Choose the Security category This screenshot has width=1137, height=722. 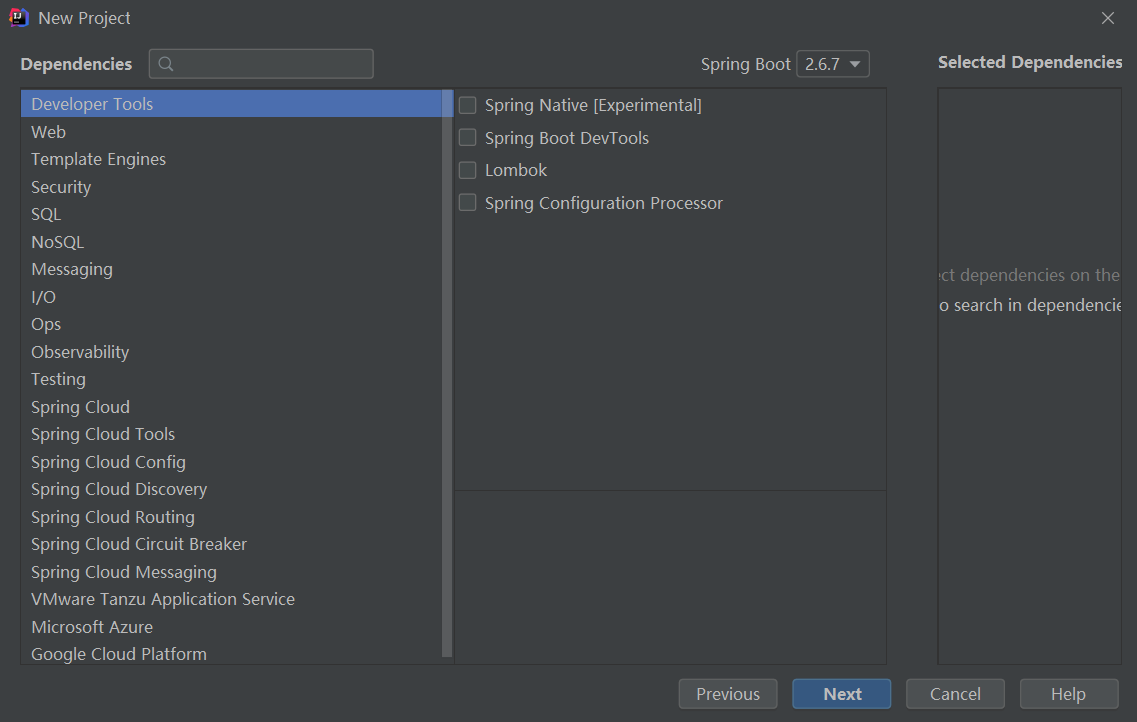point(61,187)
